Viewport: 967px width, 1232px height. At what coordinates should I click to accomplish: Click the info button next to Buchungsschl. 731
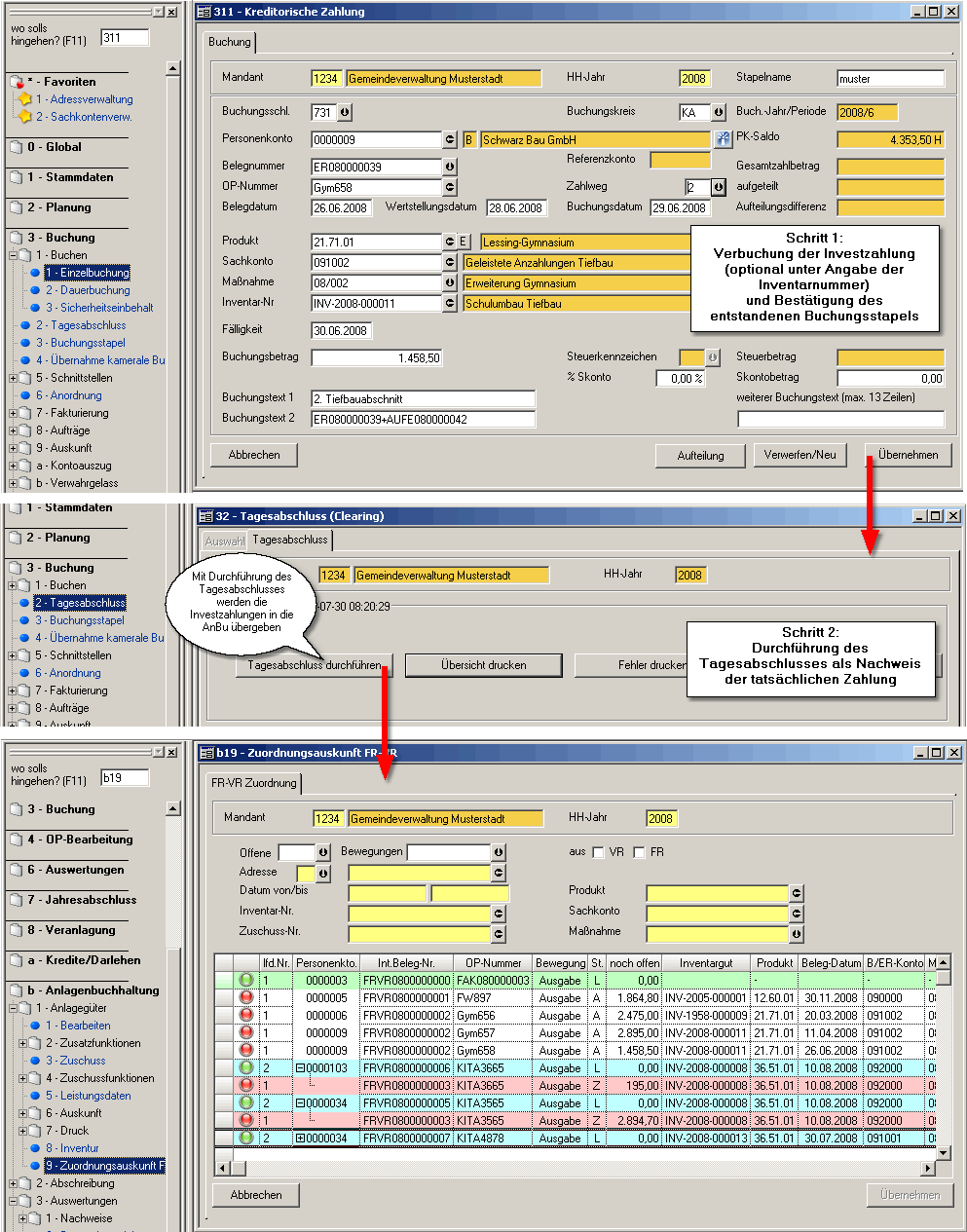point(345,113)
